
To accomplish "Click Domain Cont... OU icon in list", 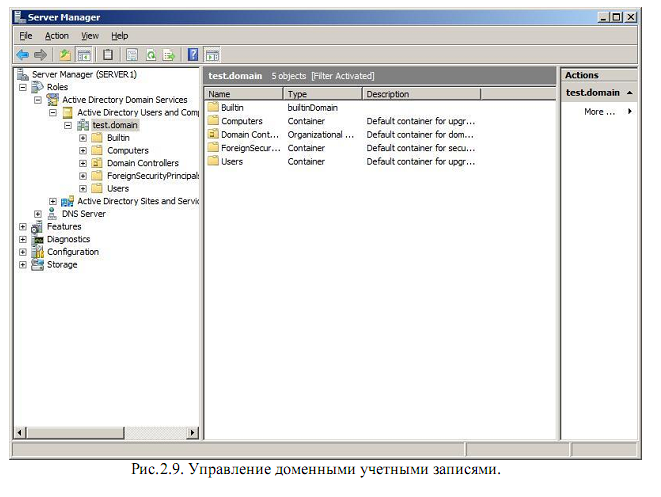I will pos(213,134).
